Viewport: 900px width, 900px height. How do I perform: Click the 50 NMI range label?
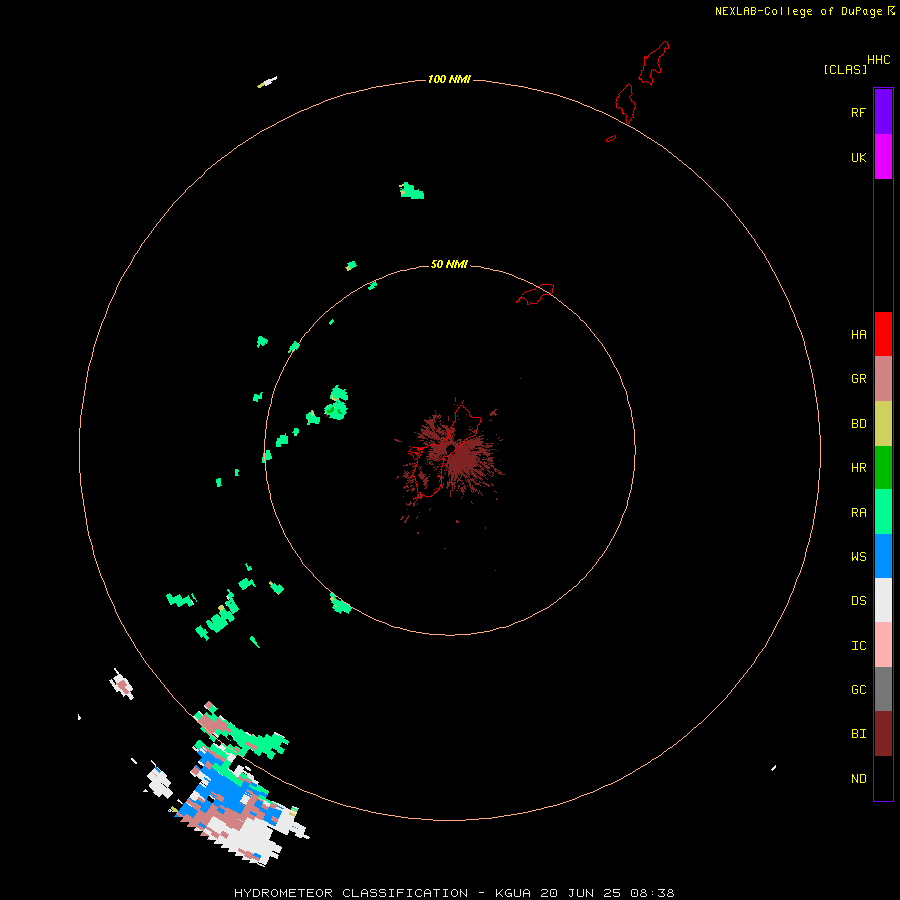coord(449,264)
